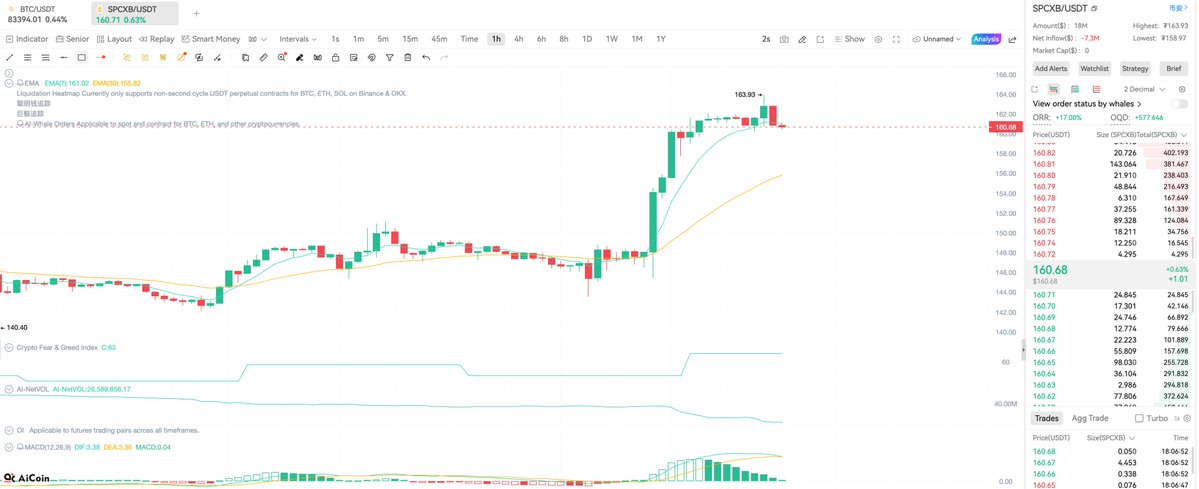Select the 4h interval

click(x=518, y=39)
